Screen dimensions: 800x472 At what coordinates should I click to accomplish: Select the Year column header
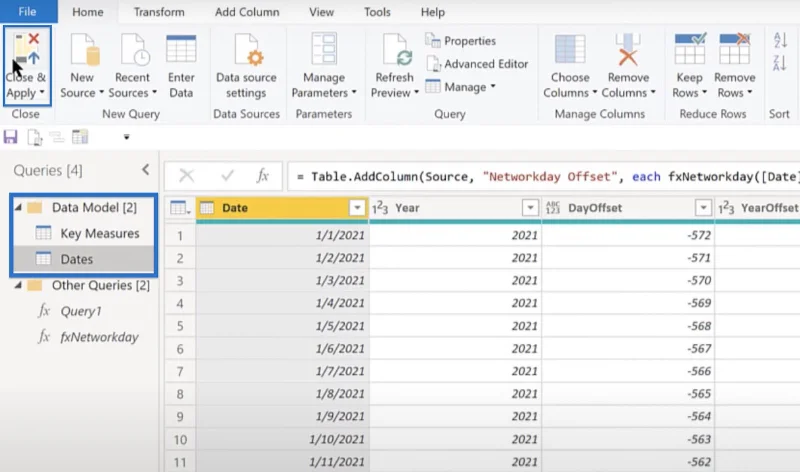pyautogui.click(x=455, y=208)
